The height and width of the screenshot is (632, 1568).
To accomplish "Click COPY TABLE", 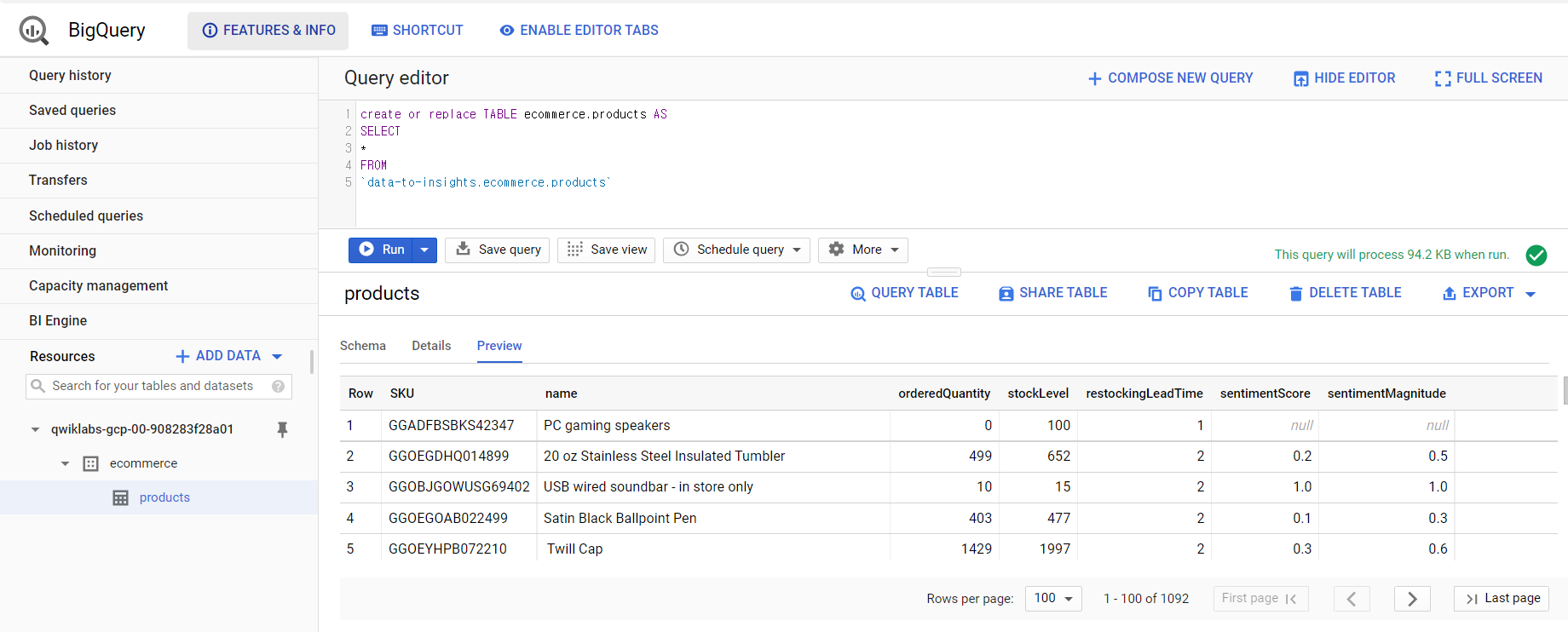I will tap(1197, 293).
